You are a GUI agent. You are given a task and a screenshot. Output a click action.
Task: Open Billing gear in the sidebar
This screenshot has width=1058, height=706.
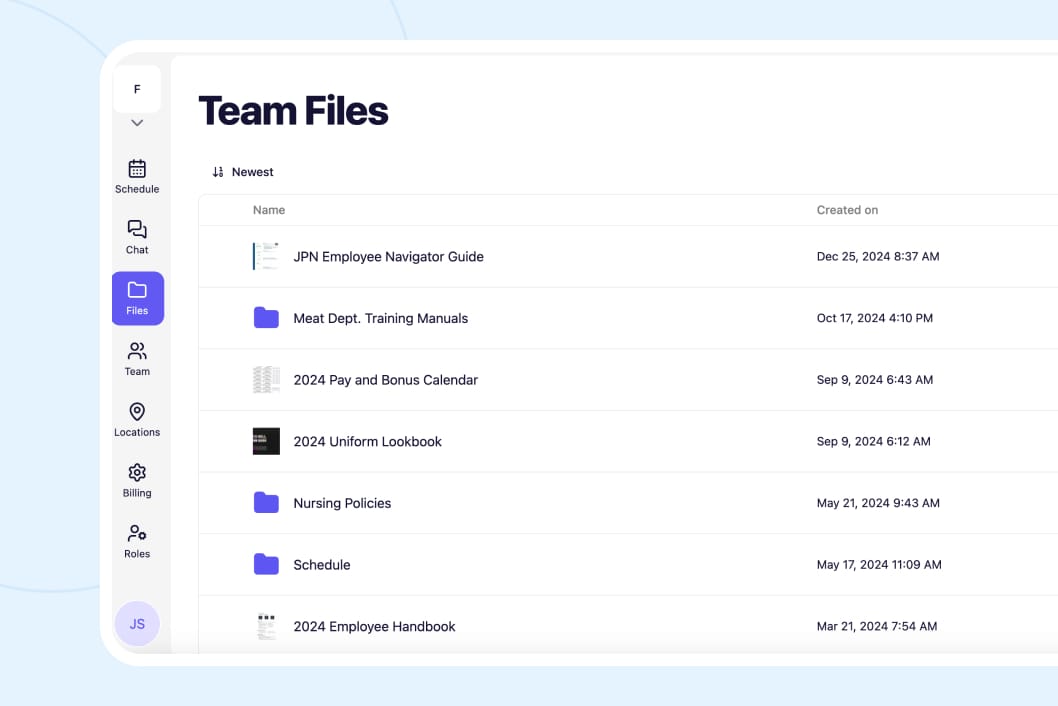tap(137, 480)
